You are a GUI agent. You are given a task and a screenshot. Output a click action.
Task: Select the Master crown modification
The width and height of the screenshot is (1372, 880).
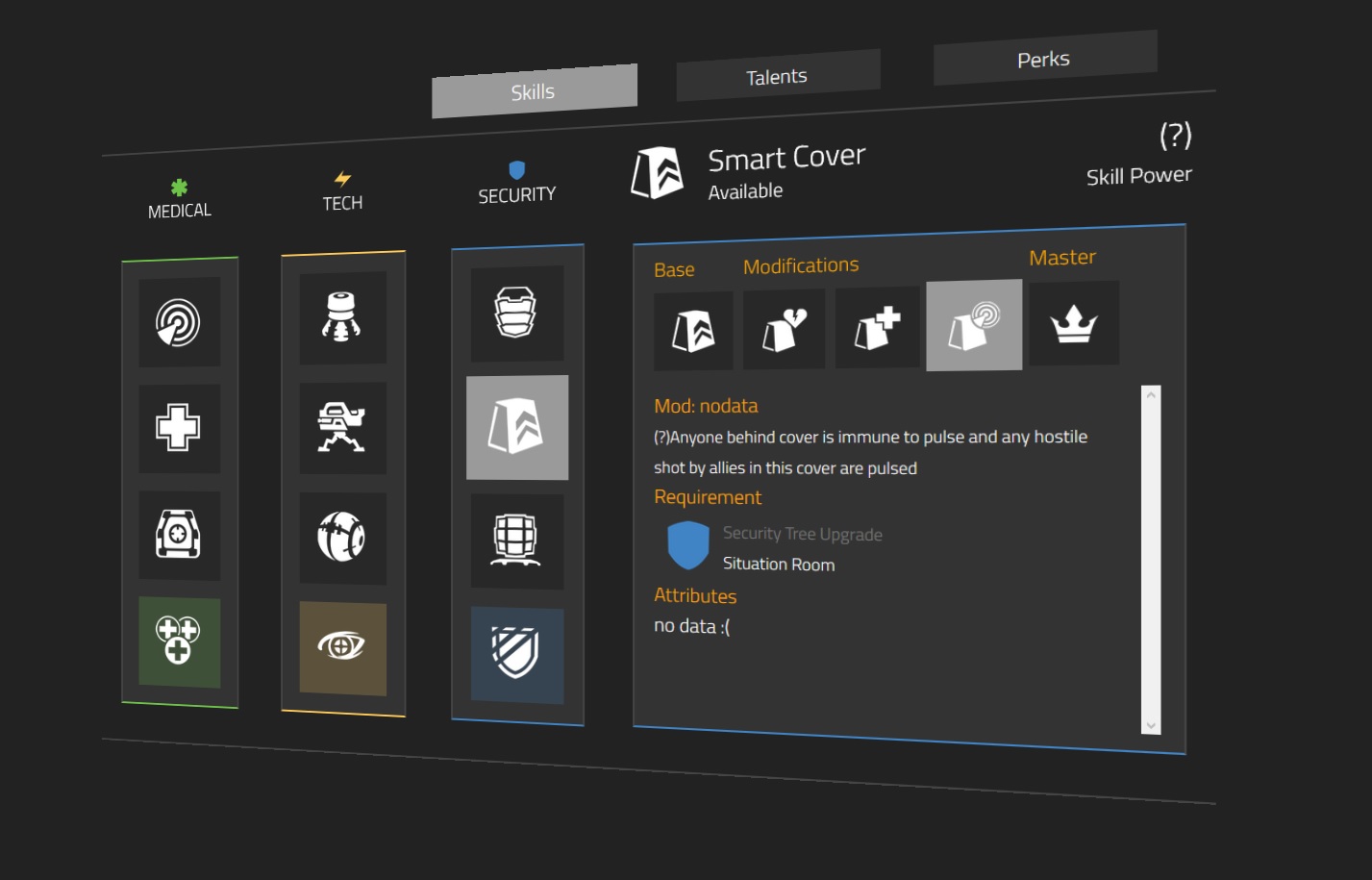click(x=1073, y=324)
